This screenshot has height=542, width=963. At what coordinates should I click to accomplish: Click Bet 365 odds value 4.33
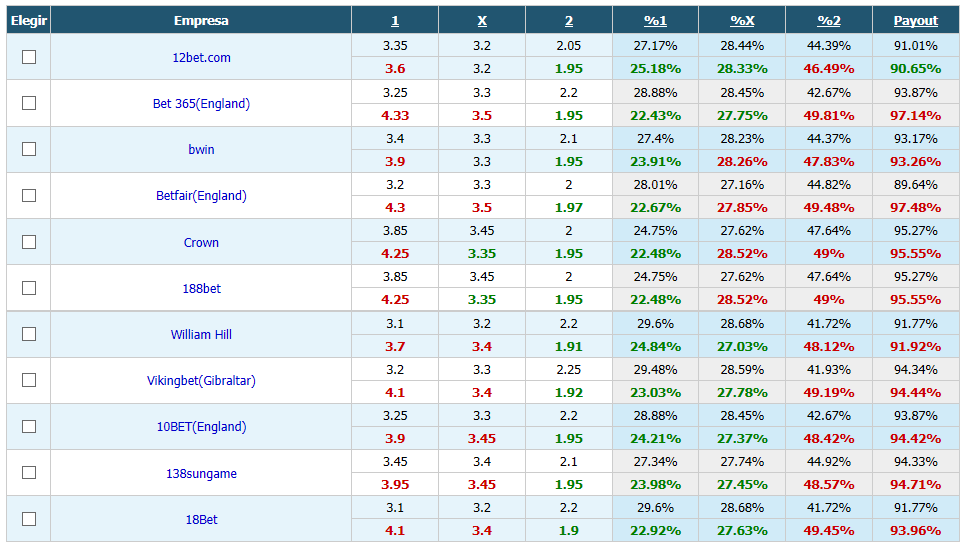point(395,115)
